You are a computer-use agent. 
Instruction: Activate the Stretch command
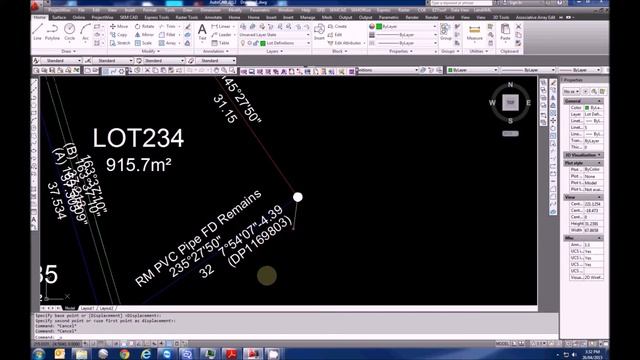[x=120, y=43]
